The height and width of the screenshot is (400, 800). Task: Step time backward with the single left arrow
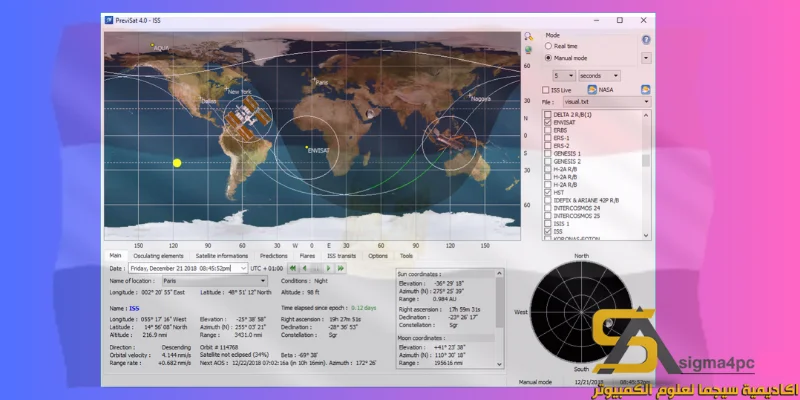304,268
